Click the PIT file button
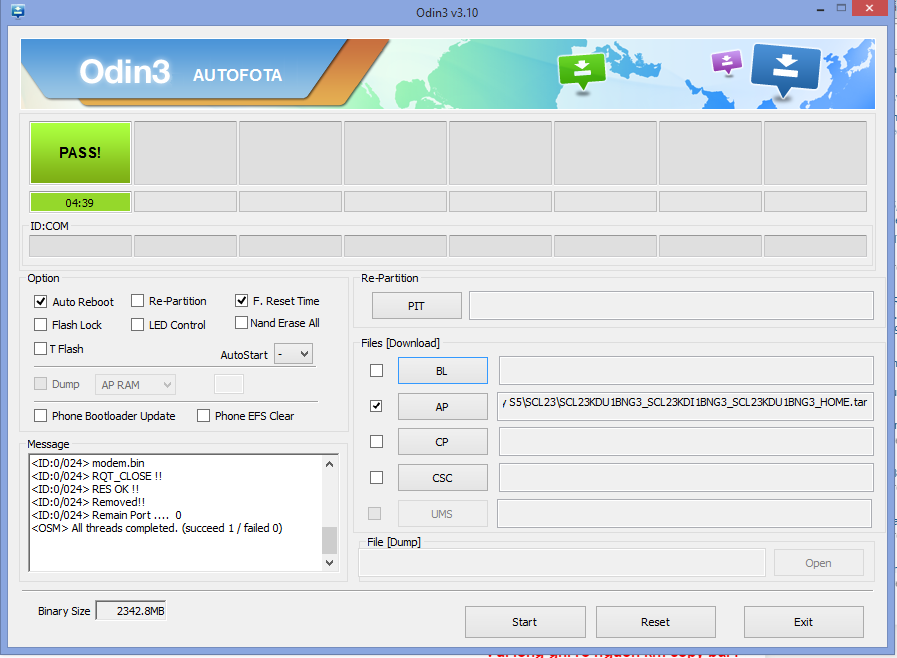 [416, 306]
